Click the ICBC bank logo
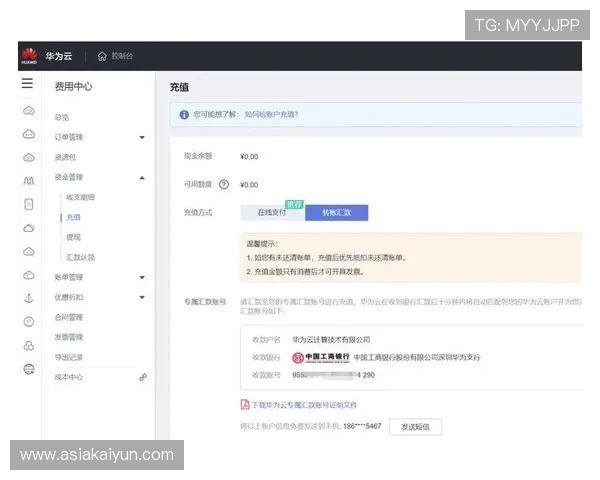 321,358
